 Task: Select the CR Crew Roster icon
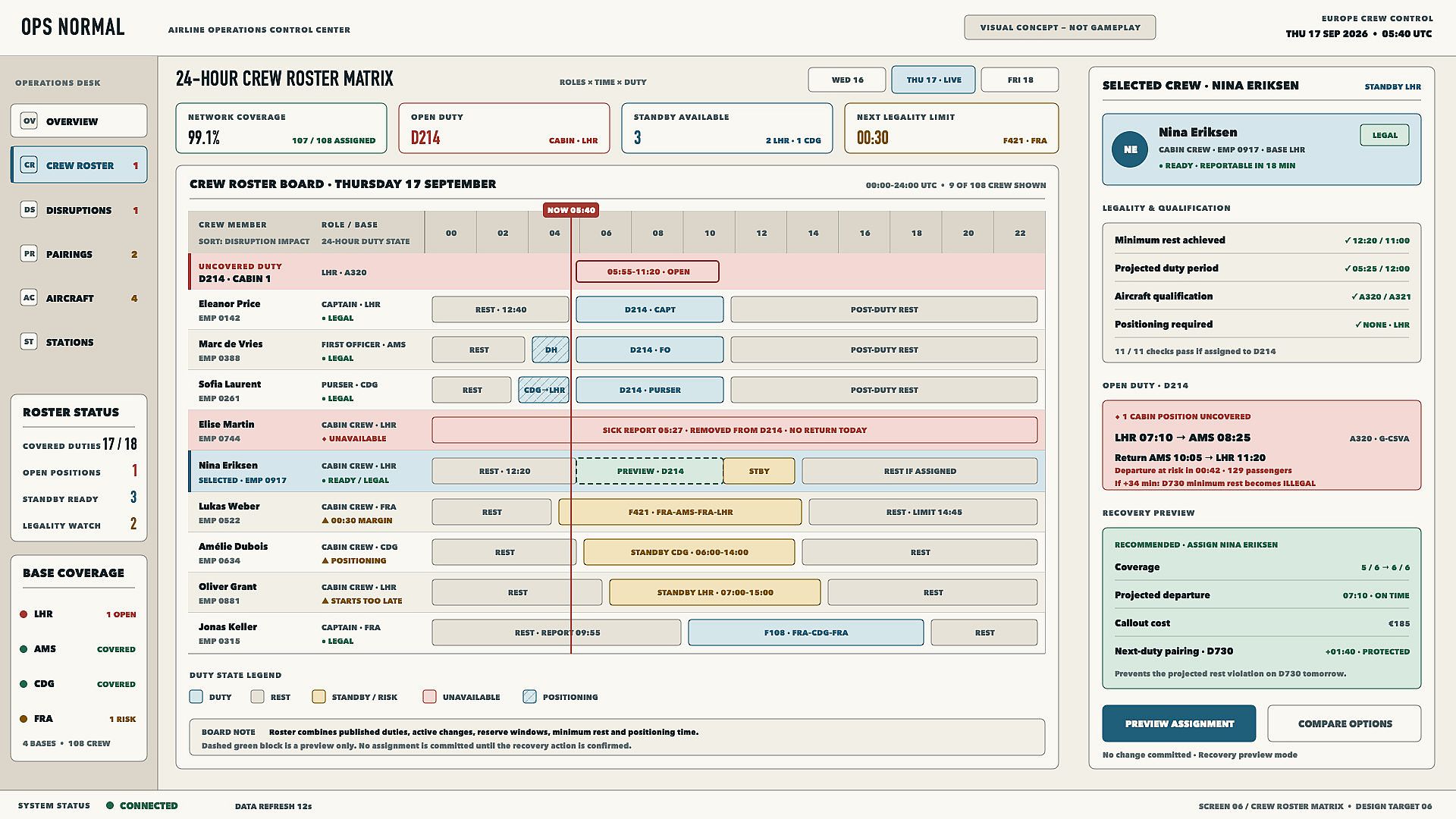[x=29, y=165]
